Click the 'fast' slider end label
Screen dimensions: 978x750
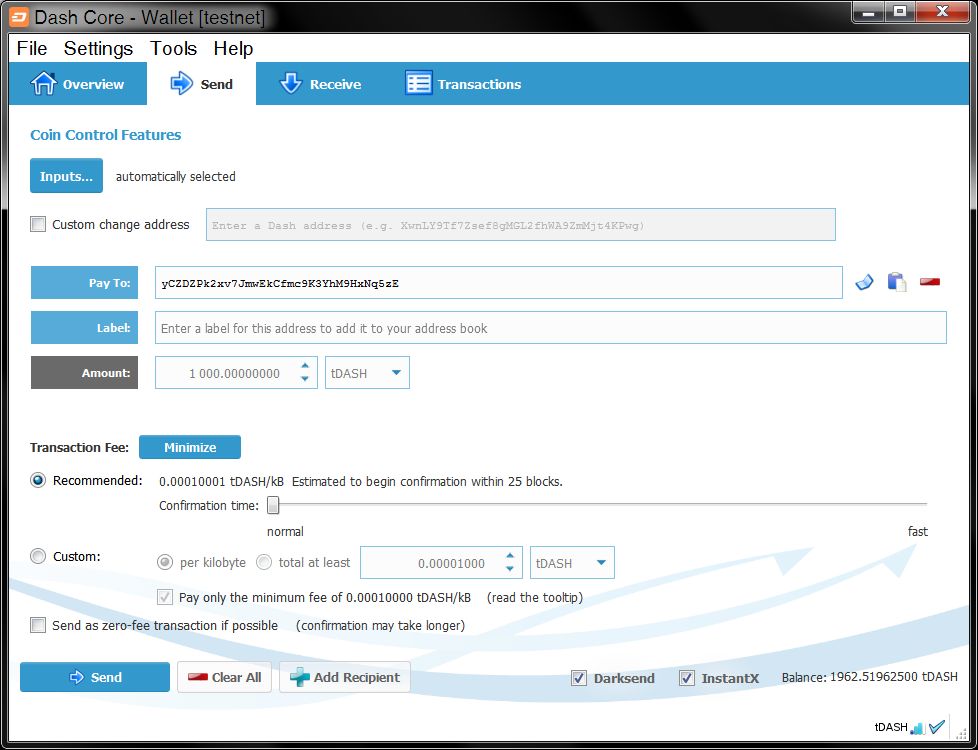917,532
